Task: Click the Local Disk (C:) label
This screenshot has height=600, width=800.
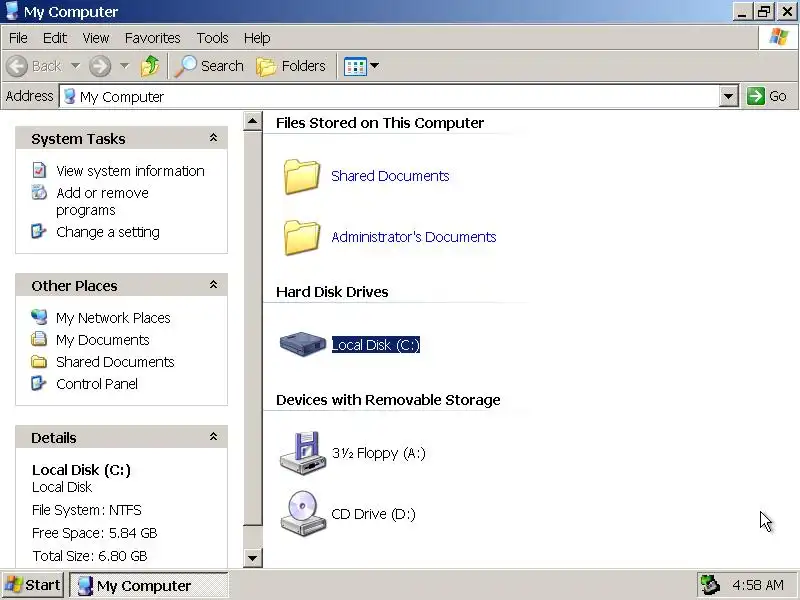Action: (x=376, y=345)
